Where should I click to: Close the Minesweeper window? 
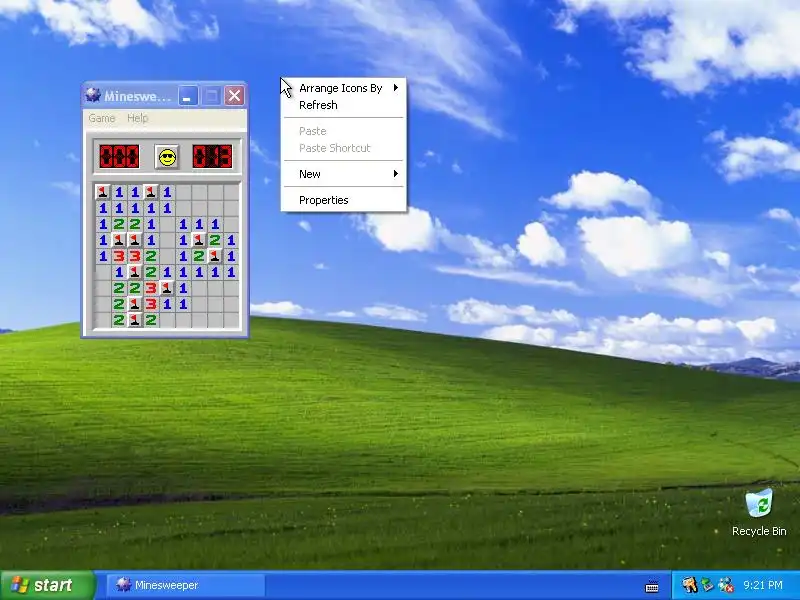point(234,95)
